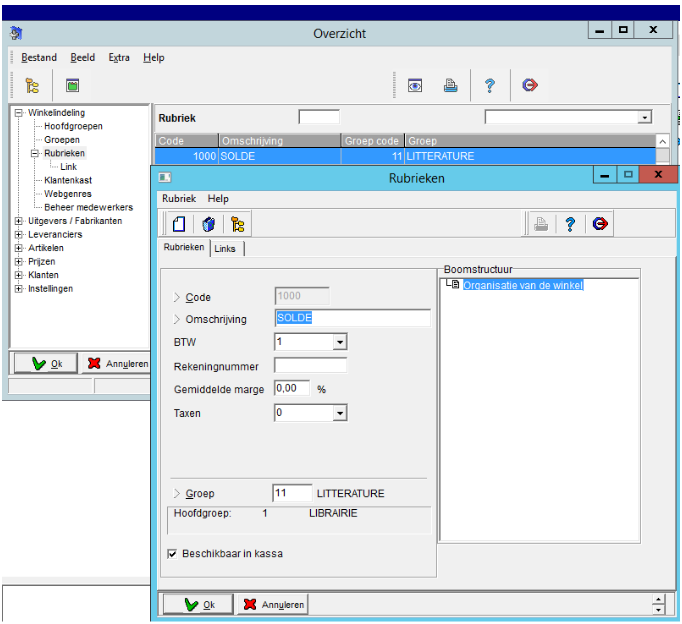Expand the Klanten tree node
The width and height of the screenshot is (682, 624).
point(19,275)
